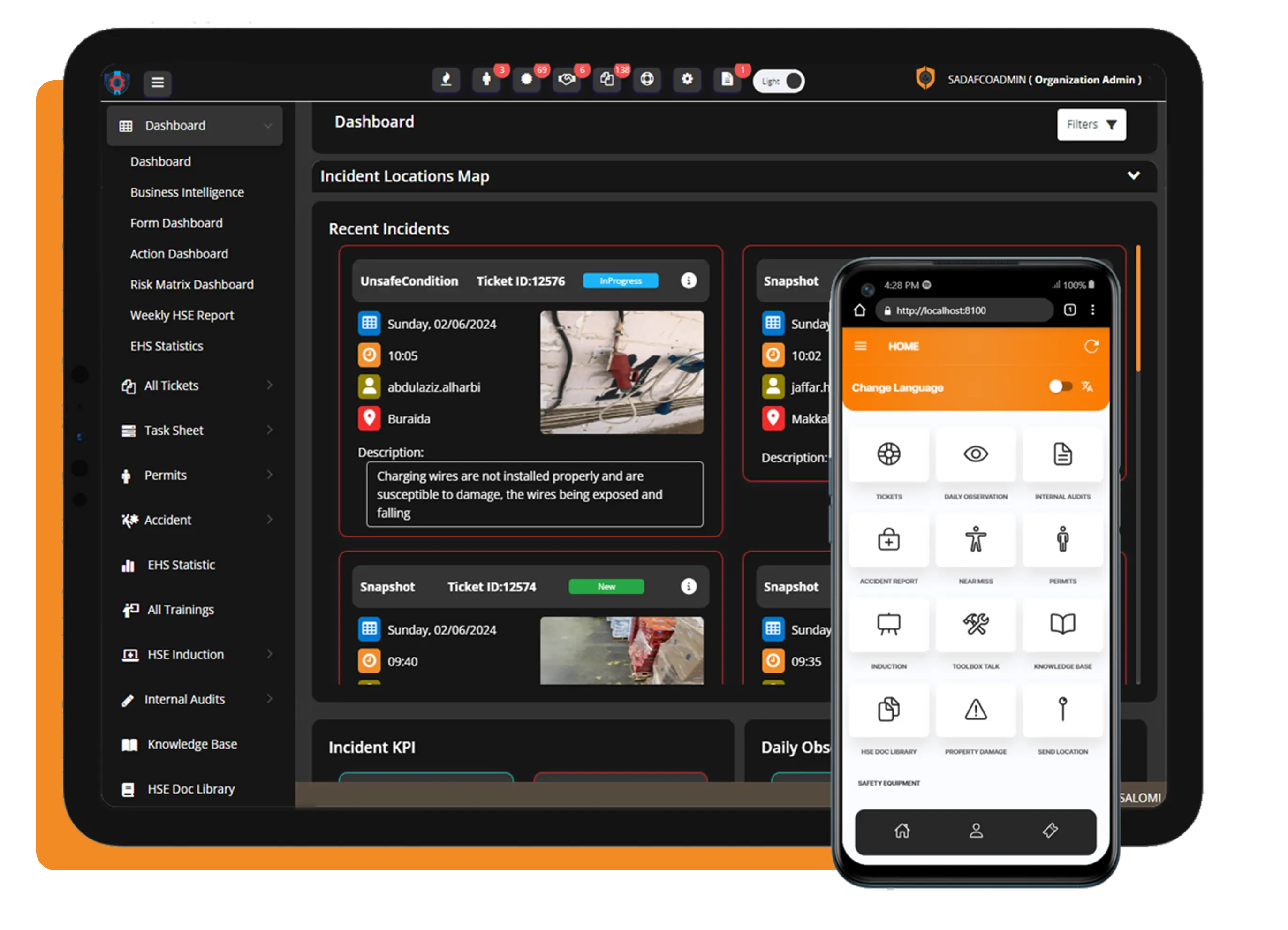Click handshake icon with badge 6
The image size is (1288, 930).
pos(566,79)
